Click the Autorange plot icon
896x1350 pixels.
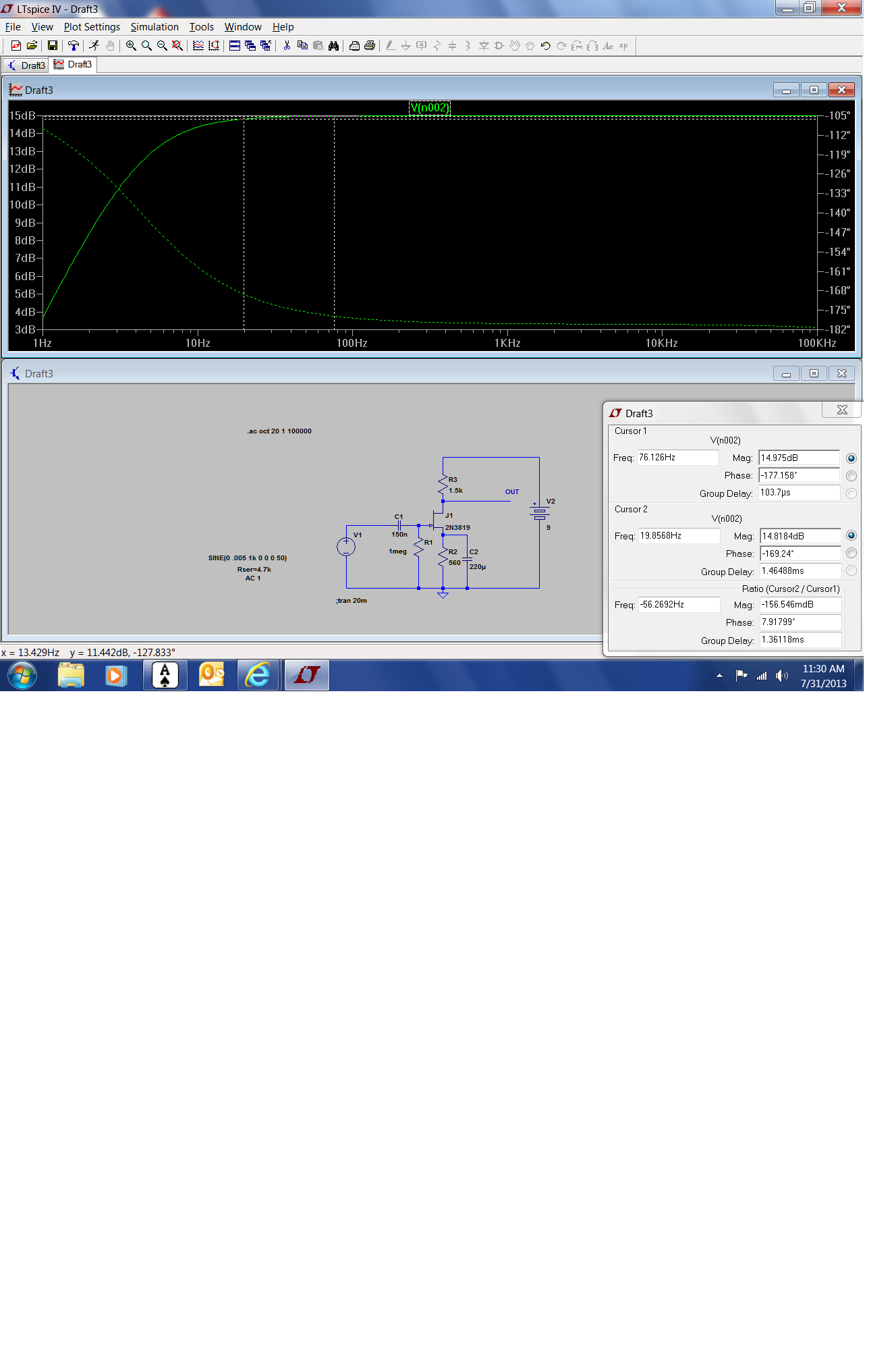198,46
